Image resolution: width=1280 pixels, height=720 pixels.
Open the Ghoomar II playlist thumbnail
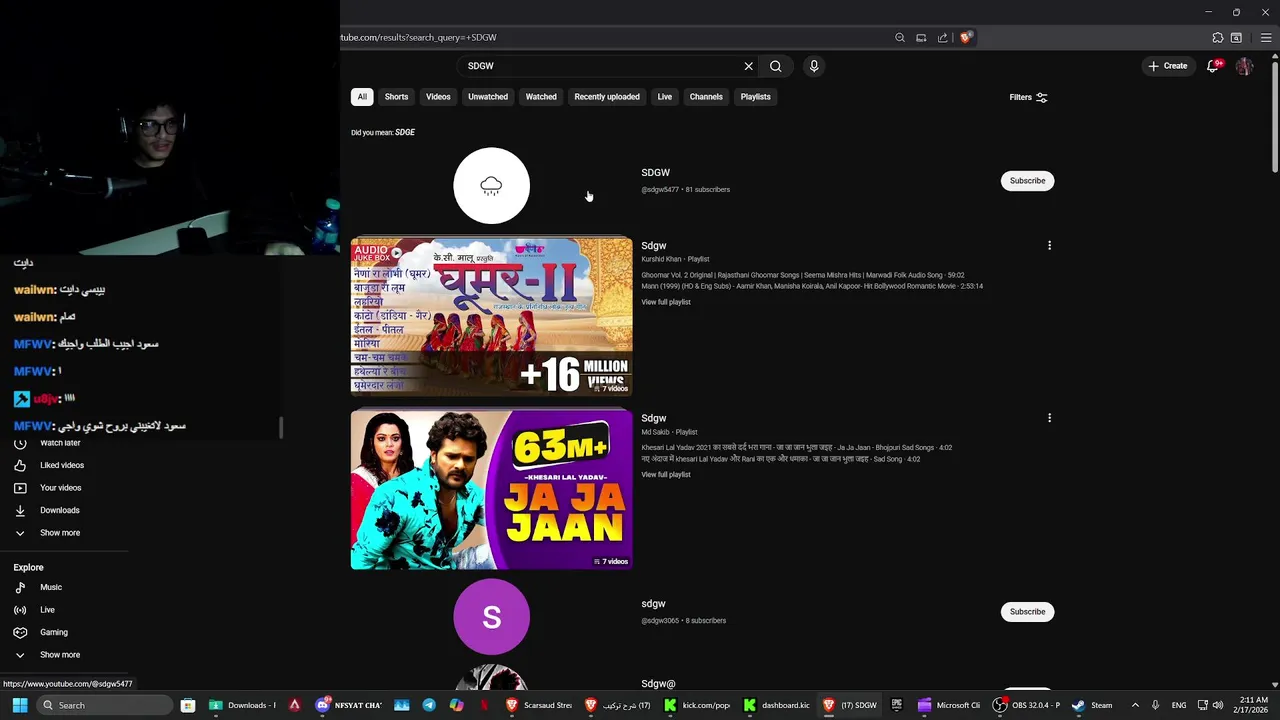click(x=491, y=316)
